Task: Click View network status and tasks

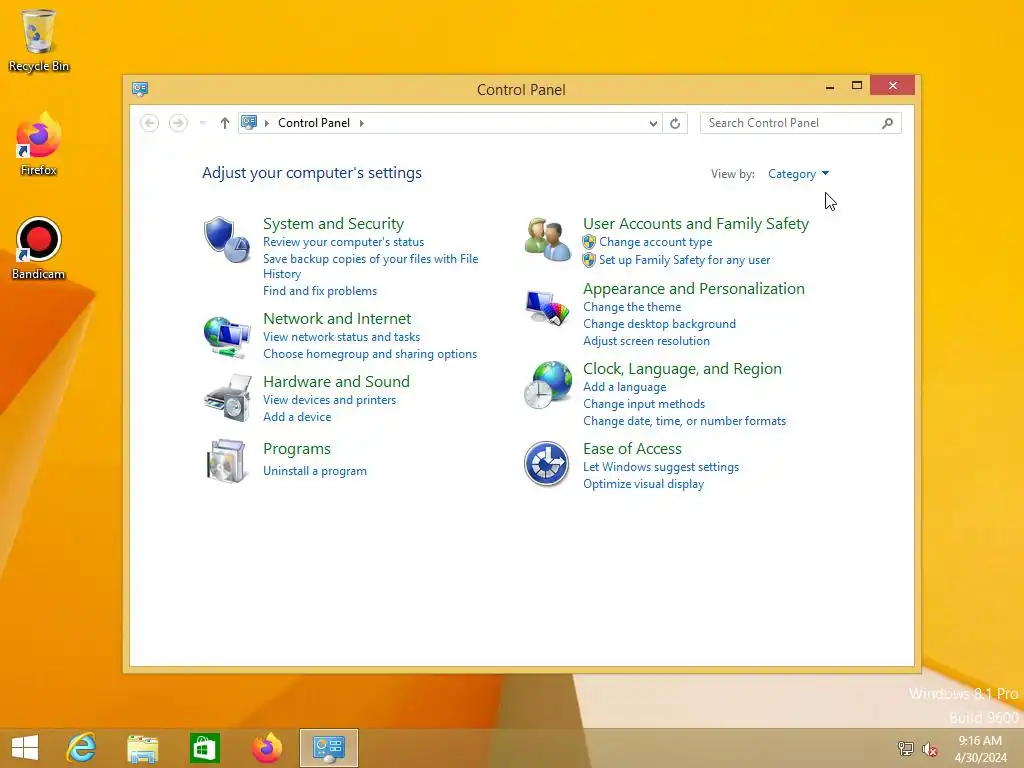Action: 342,337
